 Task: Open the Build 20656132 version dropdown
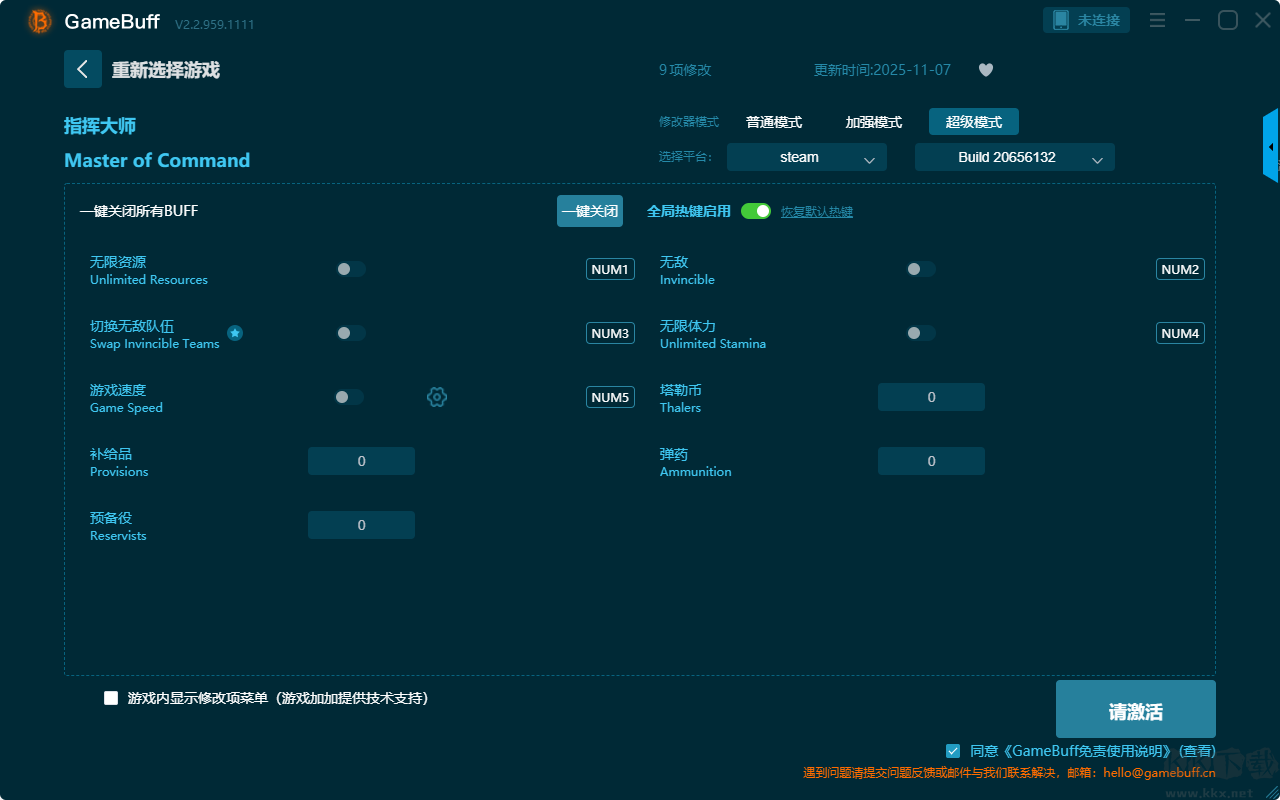tap(1014, 157)
